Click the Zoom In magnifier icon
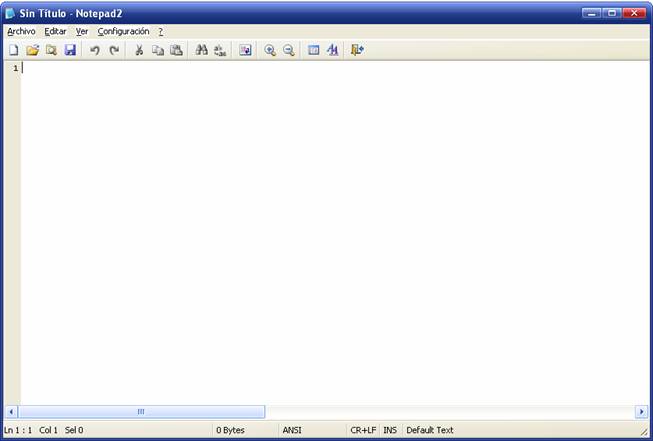Screen dimensions: 653x441 point(270,50)
